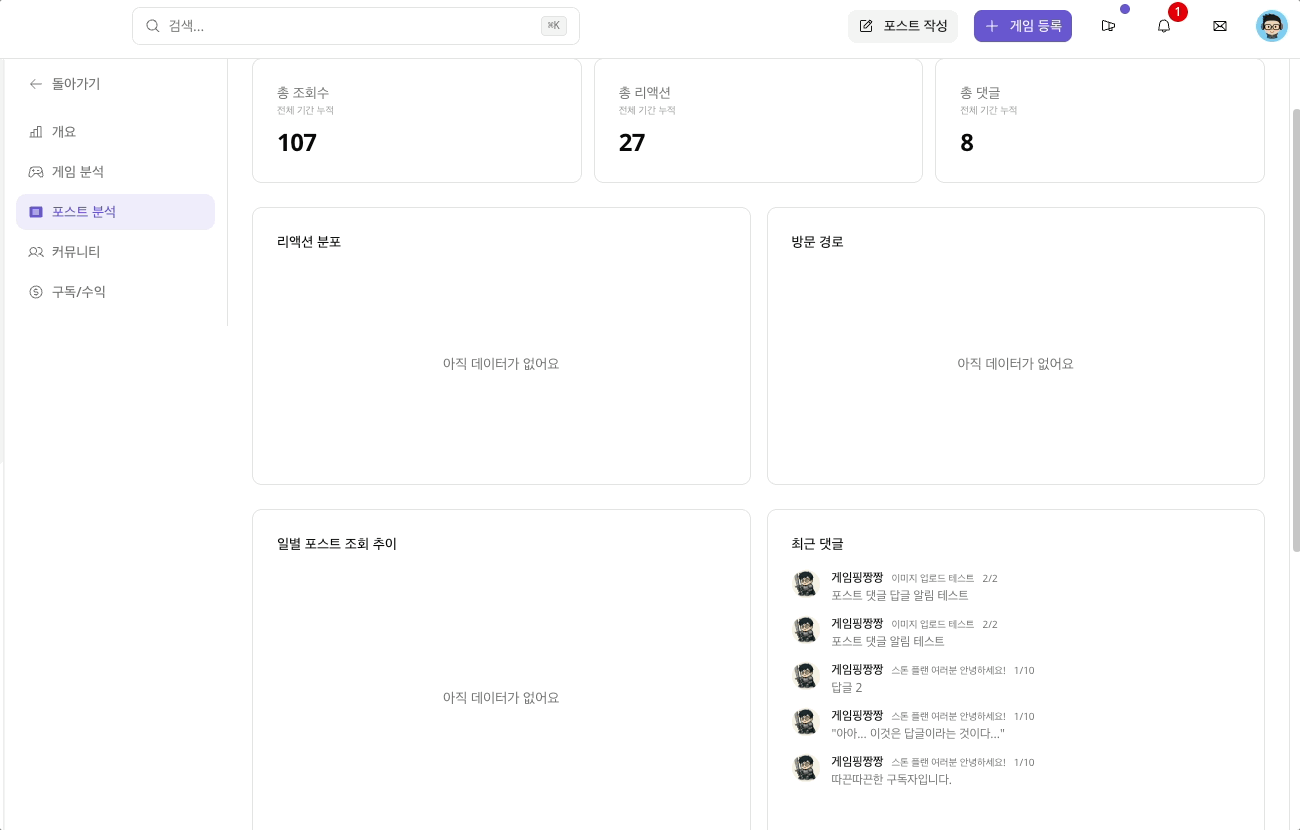Open the 개요 overview menu item
Viewport: 1300px width, 830px height.
coord(64,132)
